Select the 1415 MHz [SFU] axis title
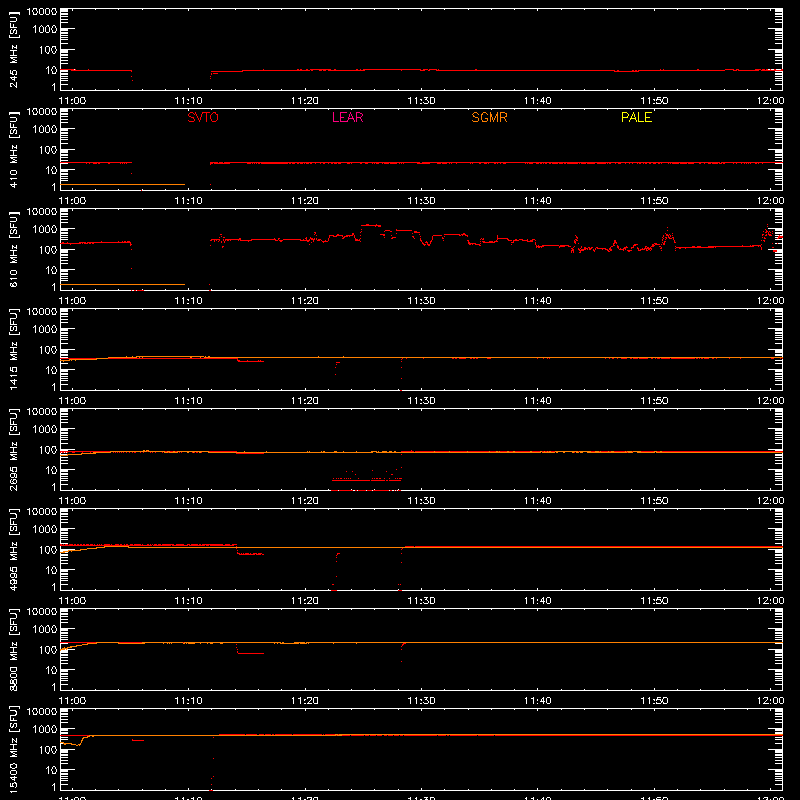800x800 pixels. coord(13,349)
